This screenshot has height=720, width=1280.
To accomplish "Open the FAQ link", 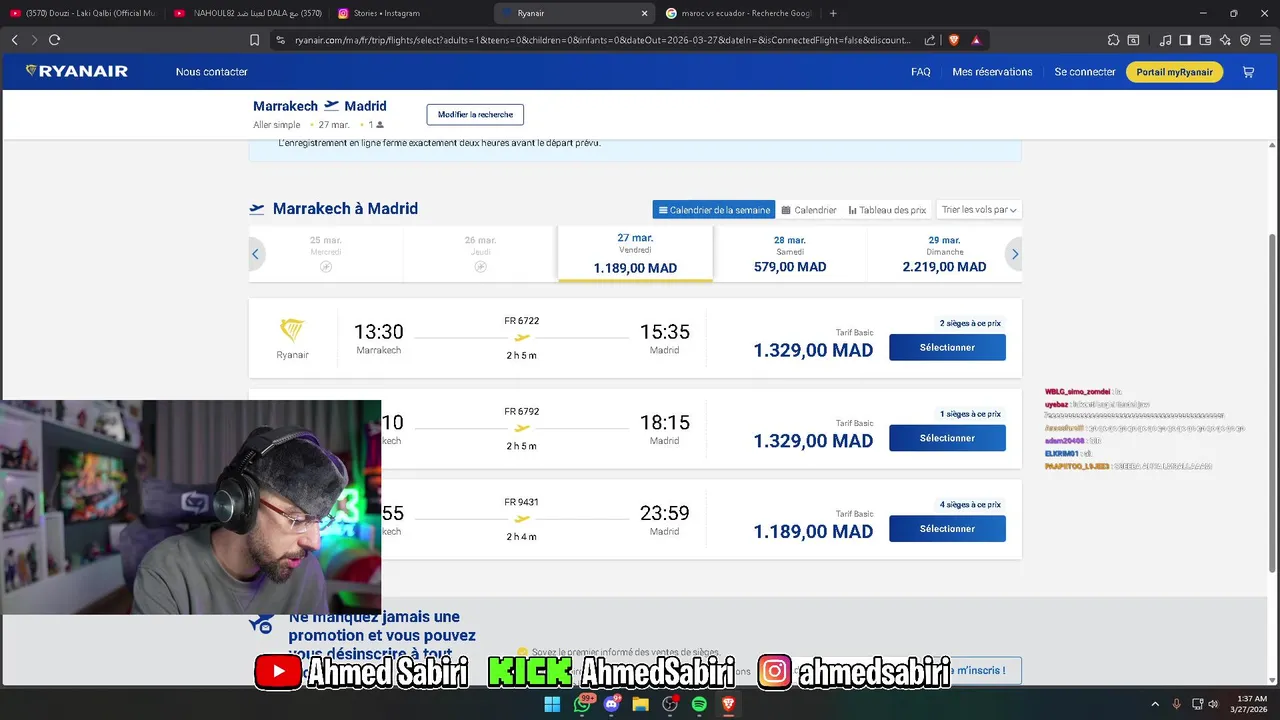I will point(921,72).
